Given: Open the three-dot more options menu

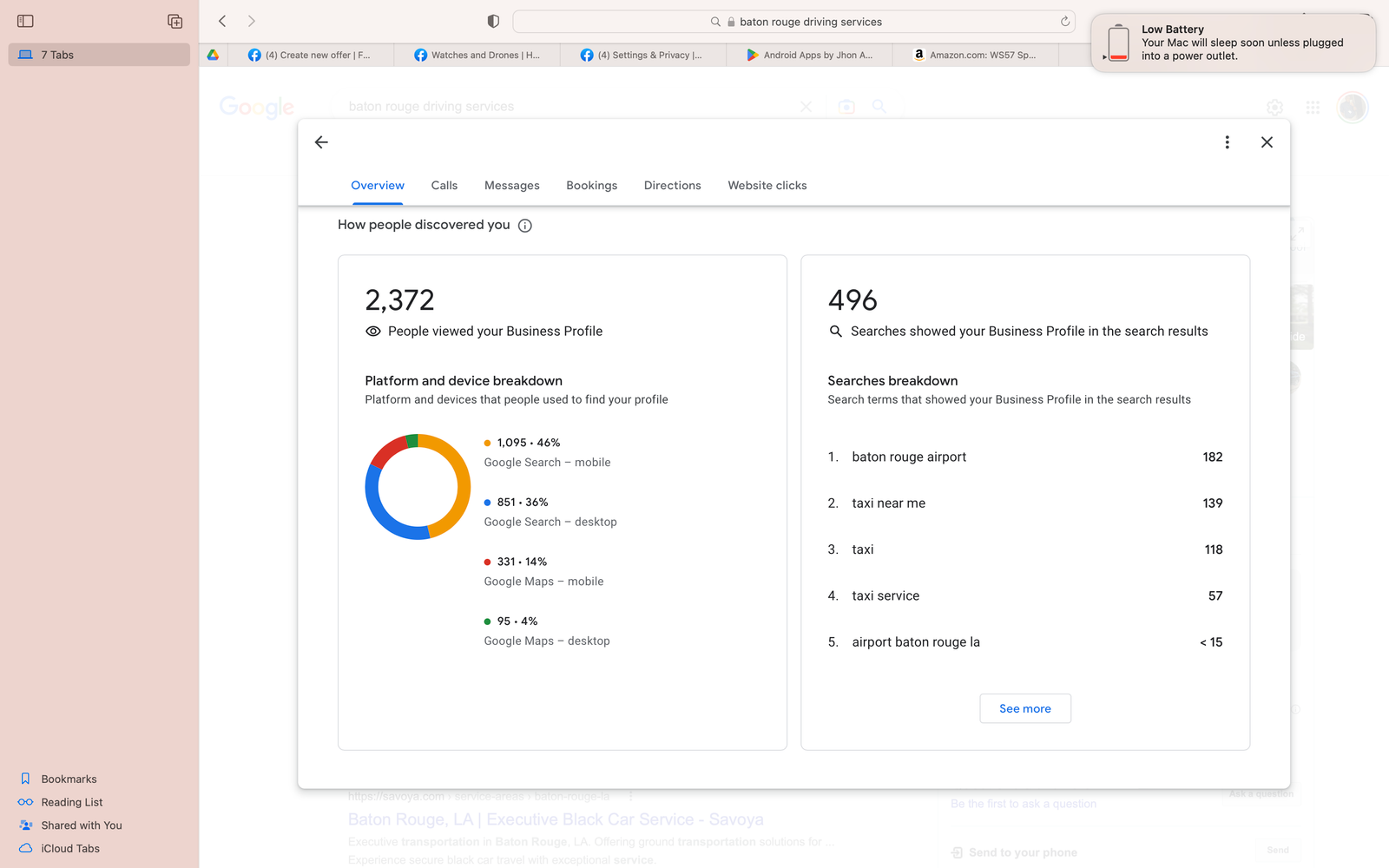Looking at the screenshot, I should [1227, 142].
